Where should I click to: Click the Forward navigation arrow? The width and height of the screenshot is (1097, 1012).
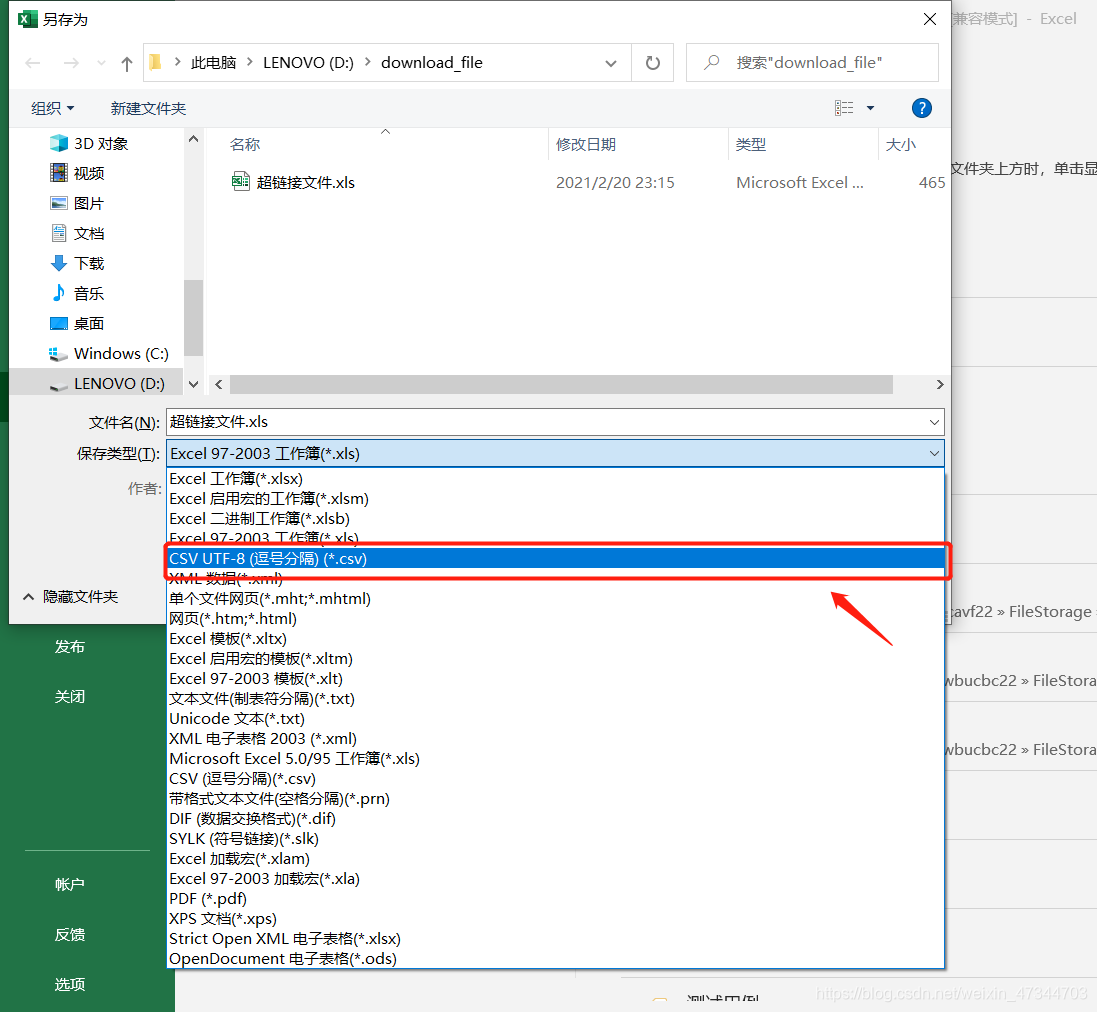click(x=71, y=64)
